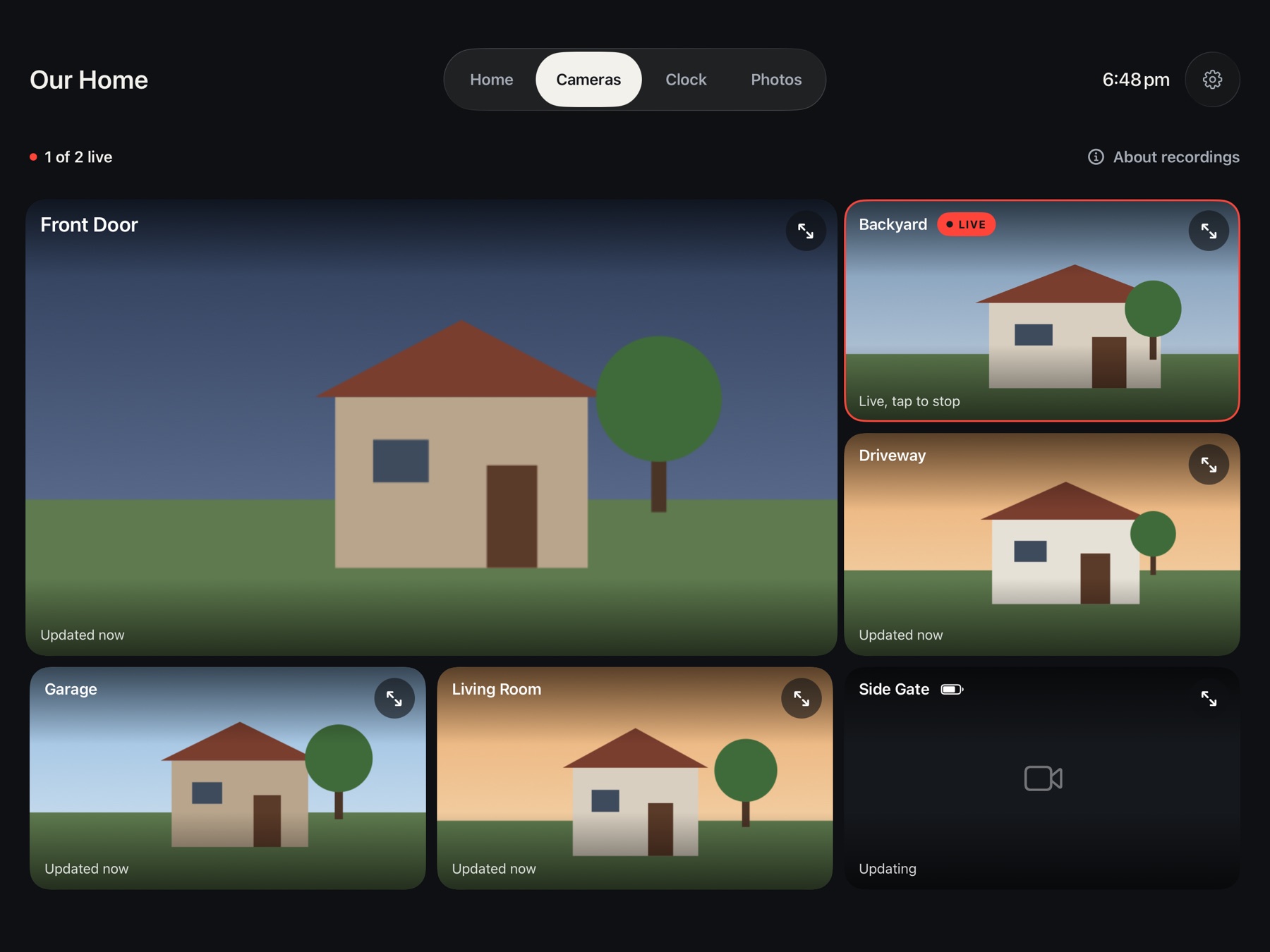Screen dimensions: 1270x952
Task: Click the Front Door camera name label
Action: (89, 224)
